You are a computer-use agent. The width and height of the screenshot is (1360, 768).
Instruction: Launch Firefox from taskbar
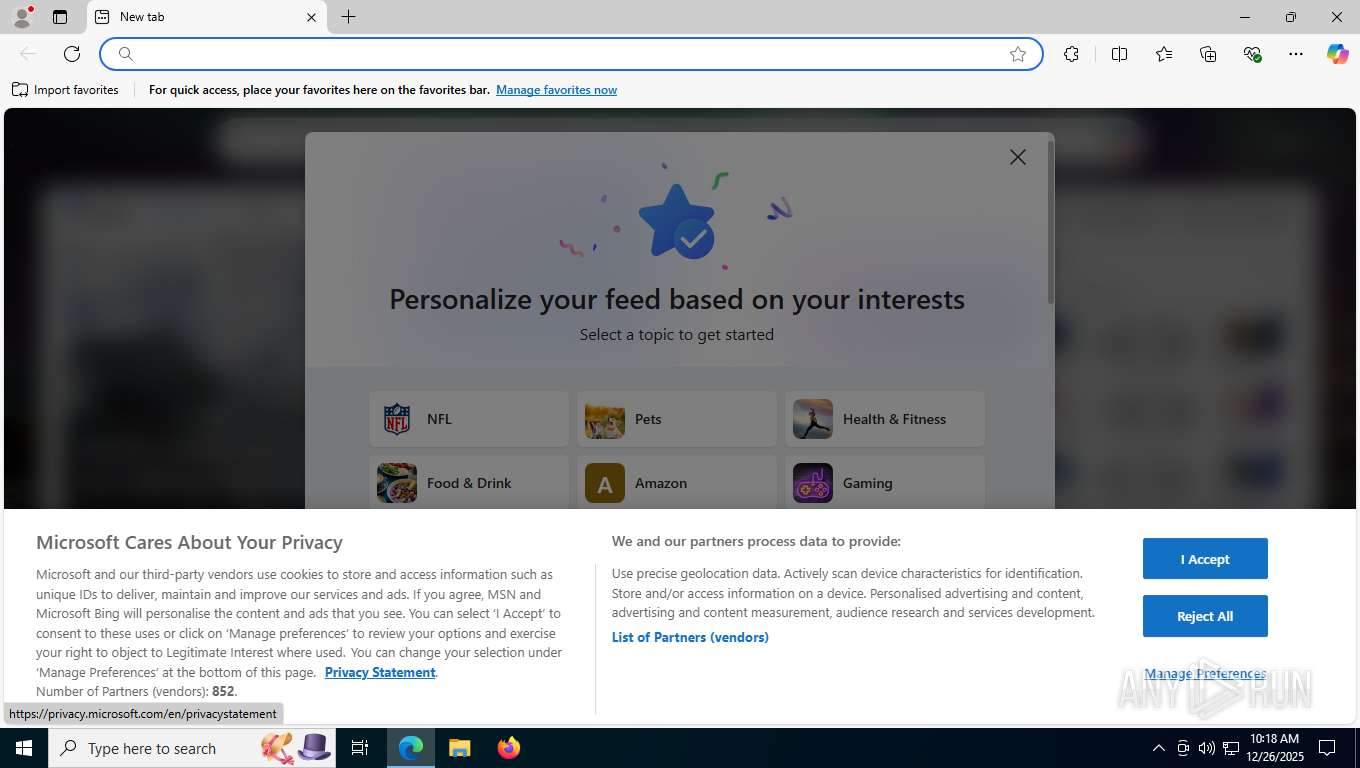coord(509,748)
